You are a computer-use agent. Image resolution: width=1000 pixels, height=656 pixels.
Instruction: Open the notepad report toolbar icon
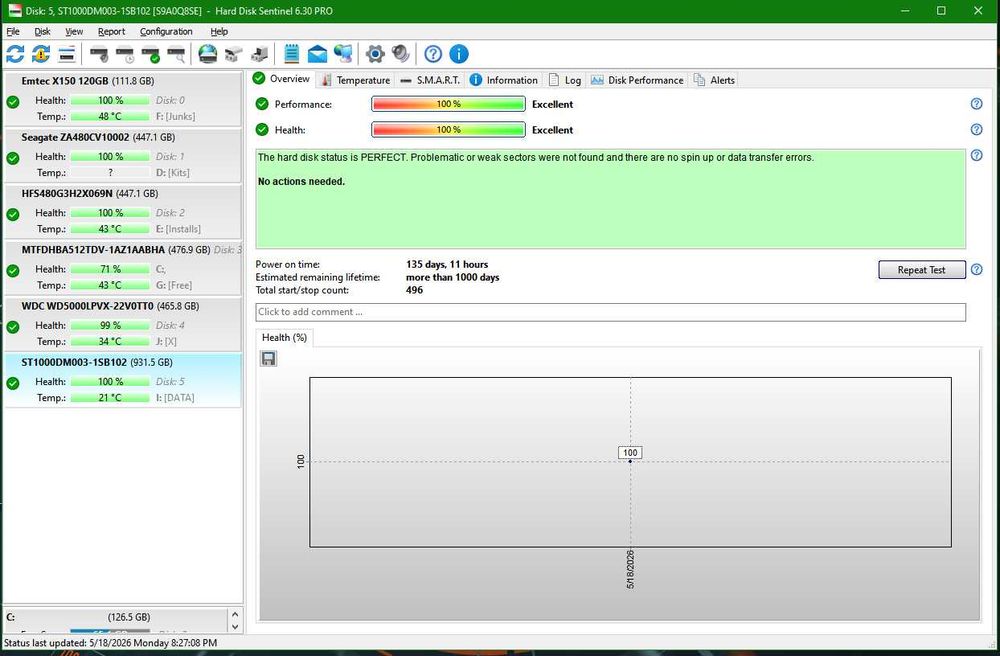point(291,54)
